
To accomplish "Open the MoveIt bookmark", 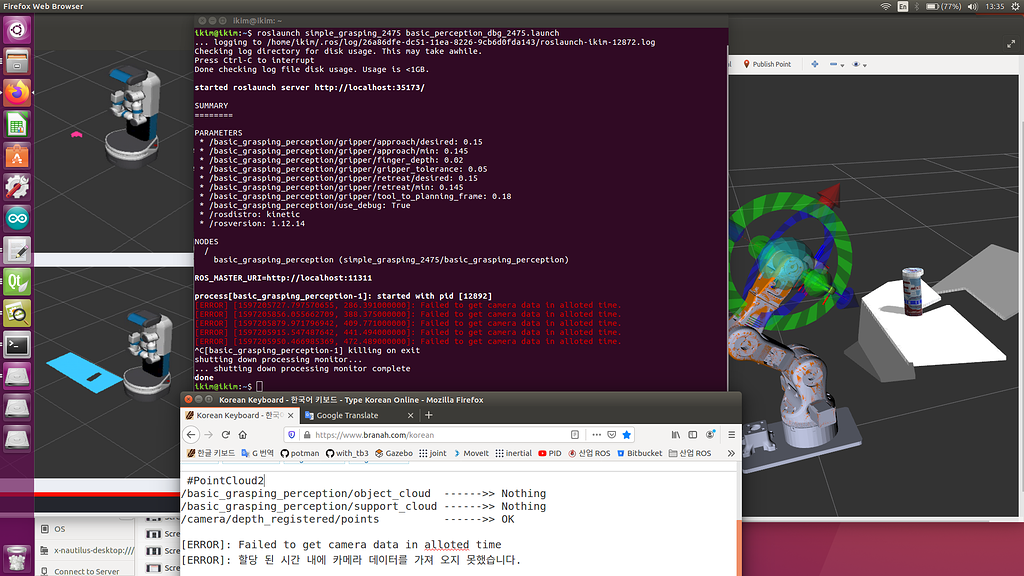I will click(x=470, y=453).
